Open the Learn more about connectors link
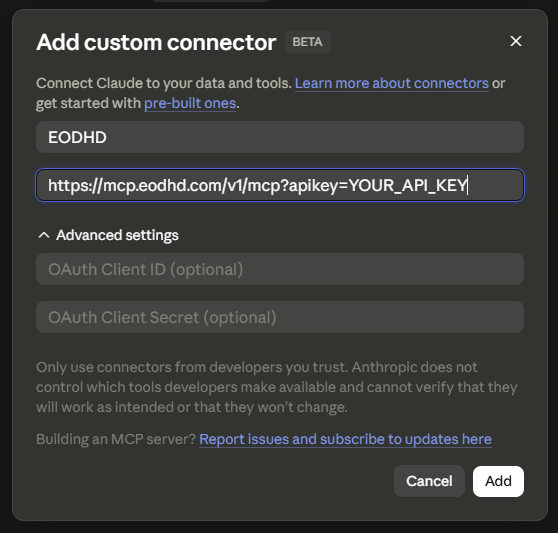Image resolution: width=558 pixels, height=533 pixels. pyautogui.click(x=391, y=83)
